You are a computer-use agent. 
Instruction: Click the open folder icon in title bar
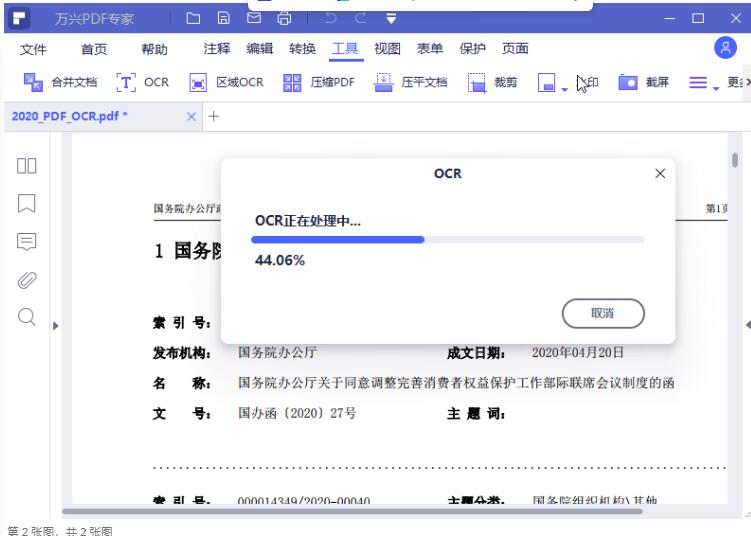tap(193, 19)
